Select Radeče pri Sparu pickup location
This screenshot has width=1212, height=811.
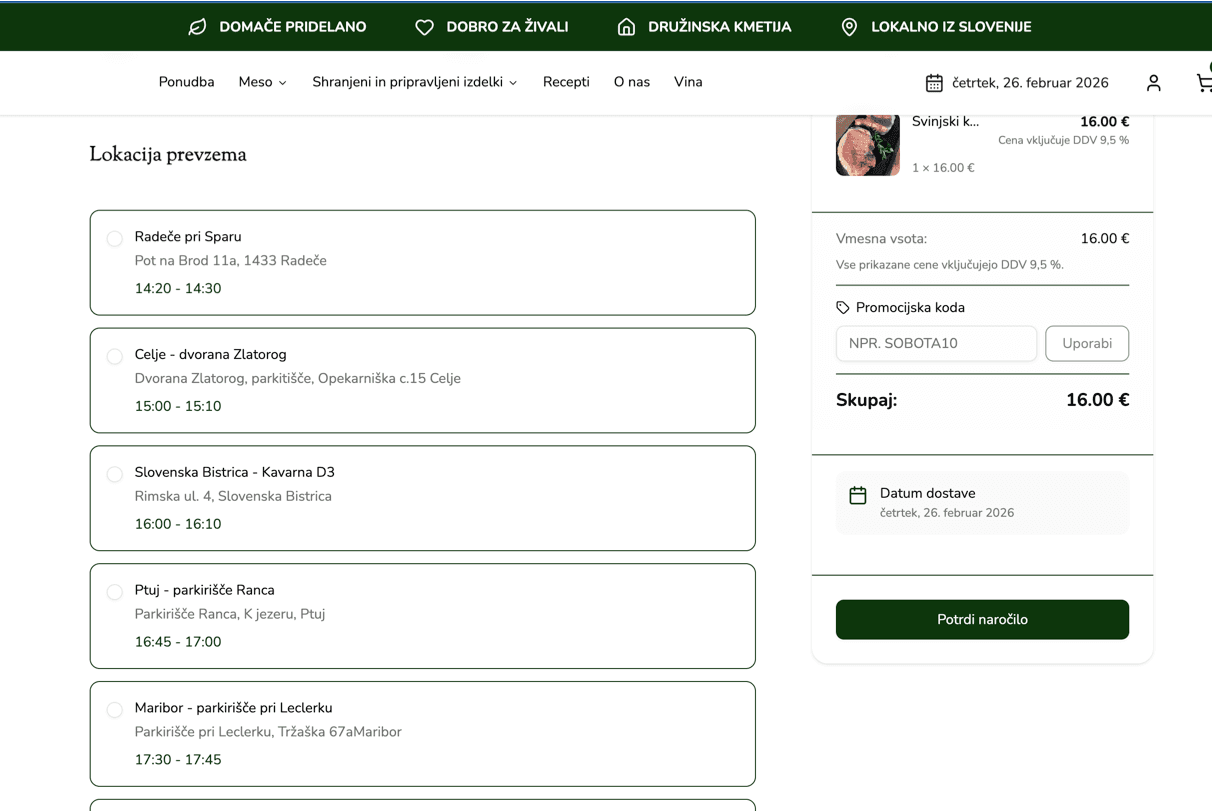click(x=115, y=238)
